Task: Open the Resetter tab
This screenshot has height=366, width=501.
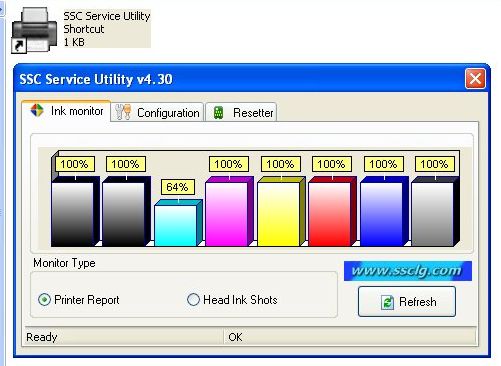Action: (241, 112)
